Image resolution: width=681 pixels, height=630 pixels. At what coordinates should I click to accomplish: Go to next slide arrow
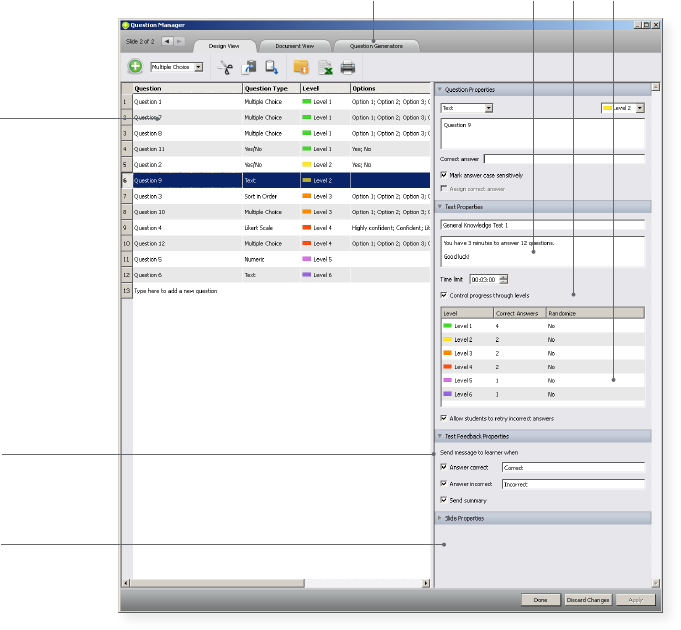point(179,41)
